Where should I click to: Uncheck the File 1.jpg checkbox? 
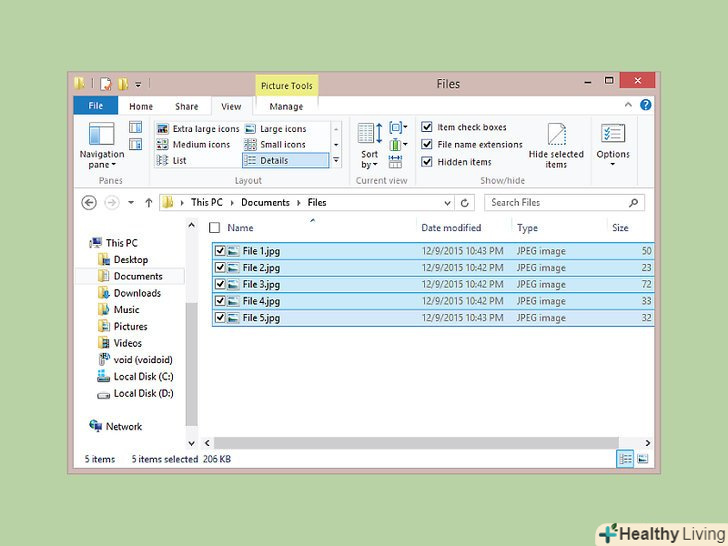coord(220,251)
